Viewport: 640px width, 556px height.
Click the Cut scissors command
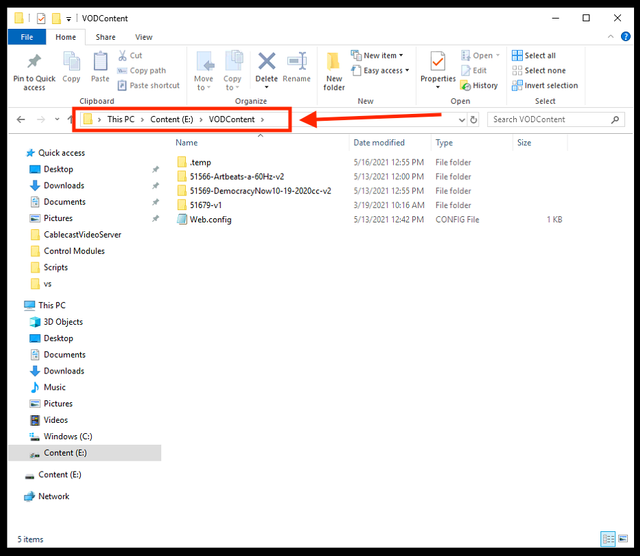[x=130, y=55]
